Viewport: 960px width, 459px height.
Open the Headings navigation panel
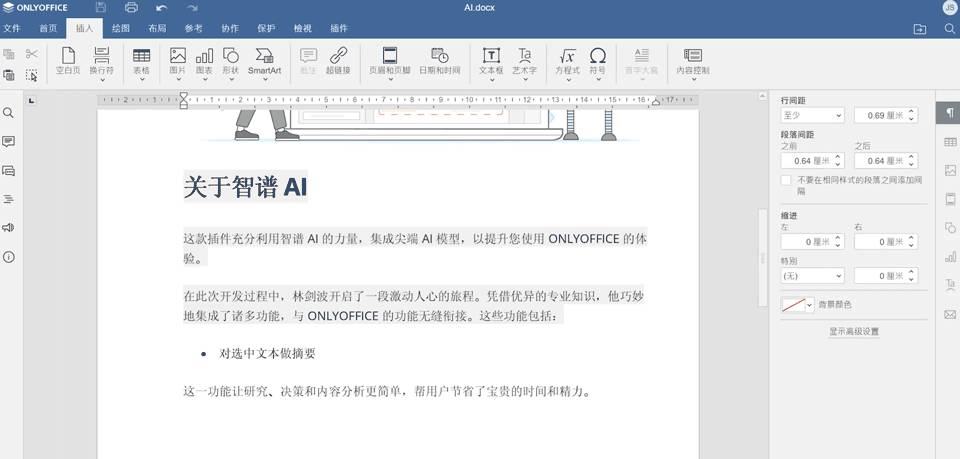click(9, 200)
